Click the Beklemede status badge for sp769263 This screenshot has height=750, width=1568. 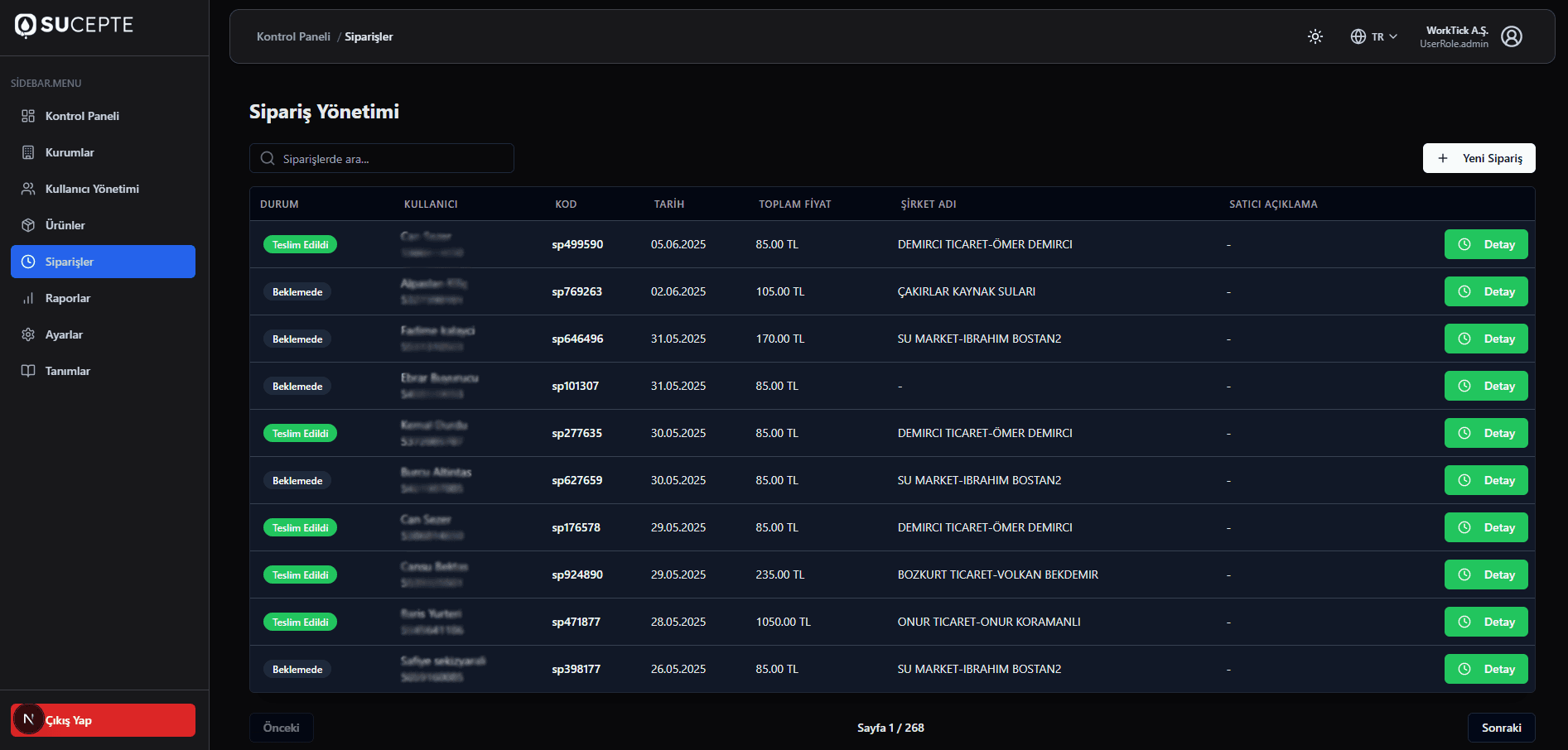pyautogui.click(x=297, y=291)
